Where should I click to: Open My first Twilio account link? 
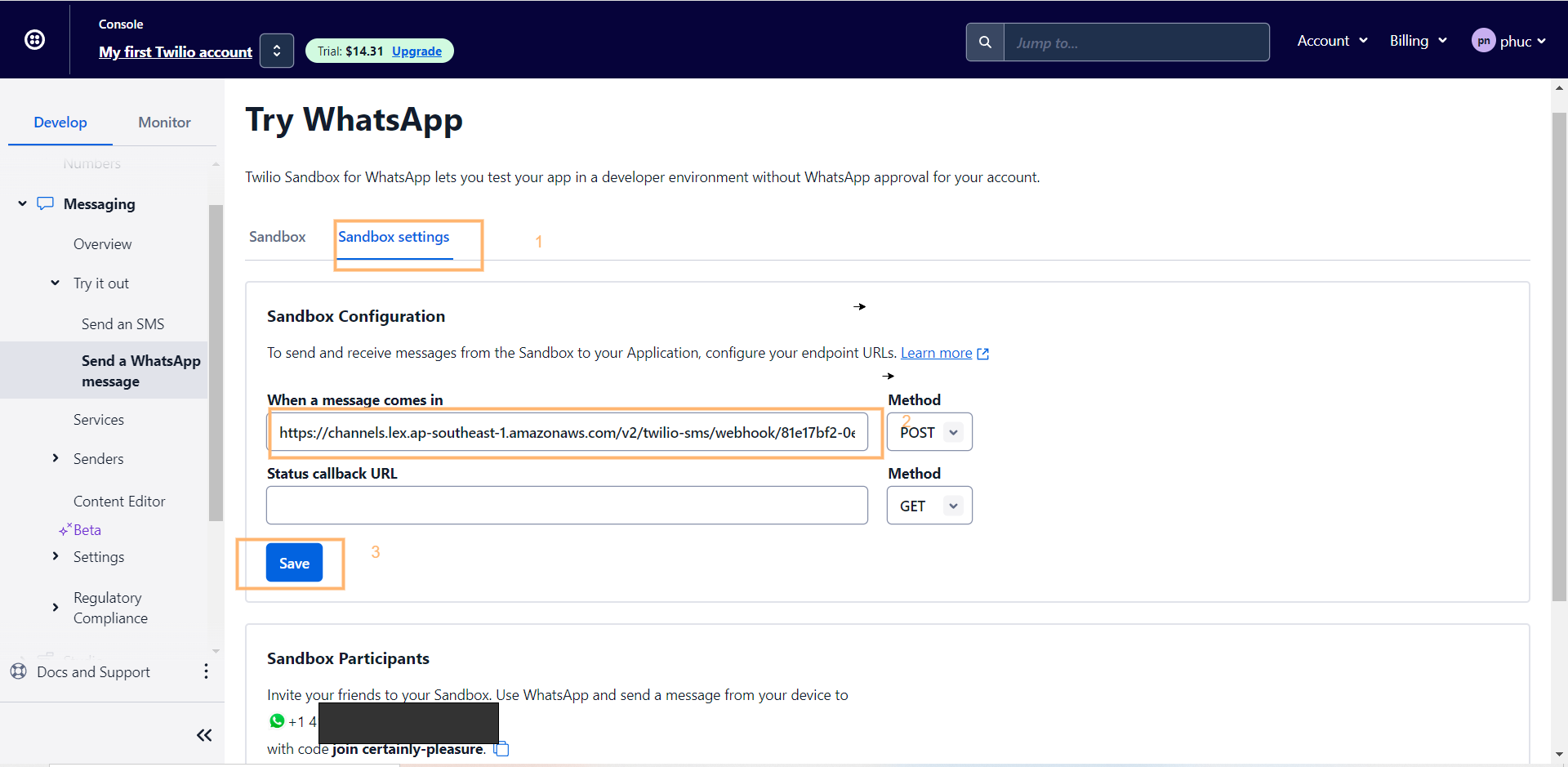pos(176,51)
